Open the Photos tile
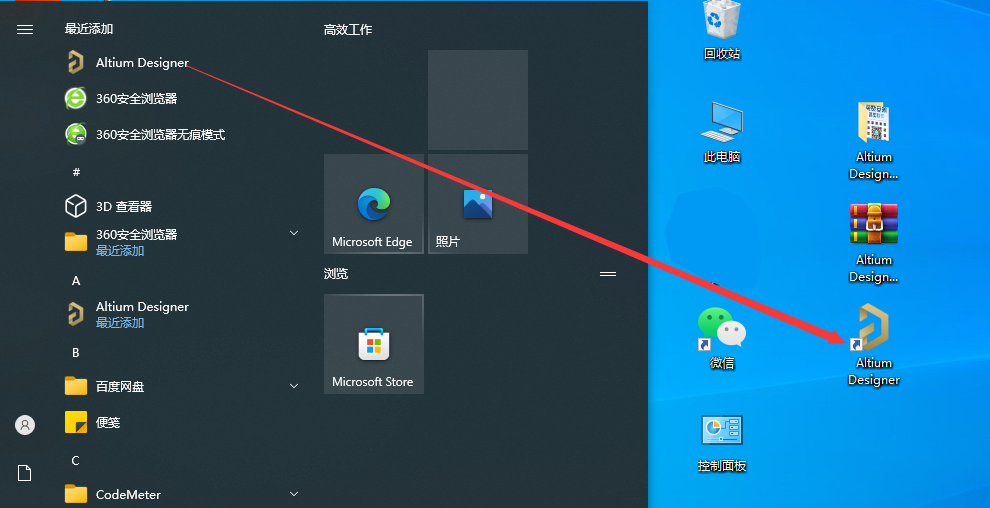This screenshot has height=508, width=990. pos(477,205)
